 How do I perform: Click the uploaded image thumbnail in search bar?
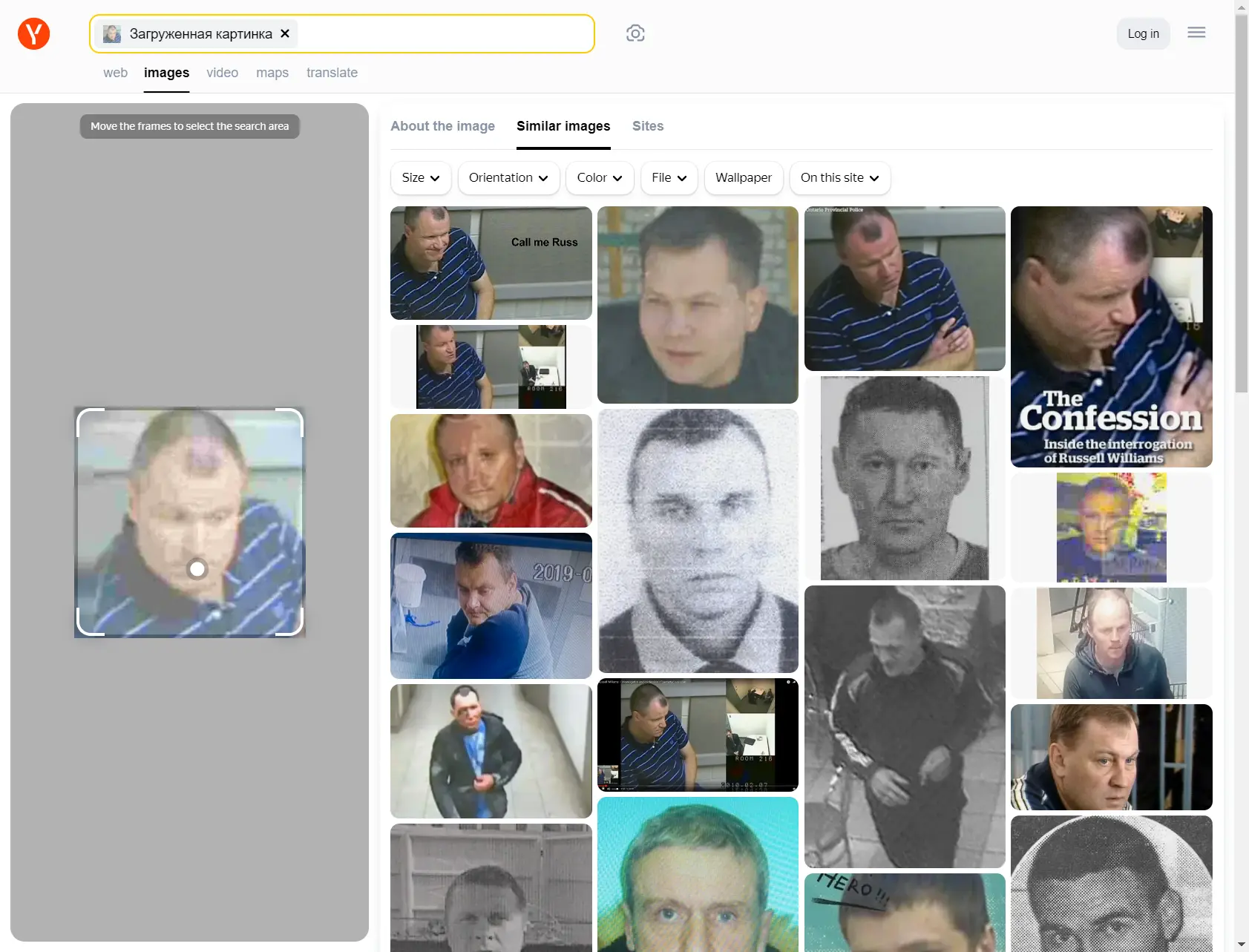[112, 33]
